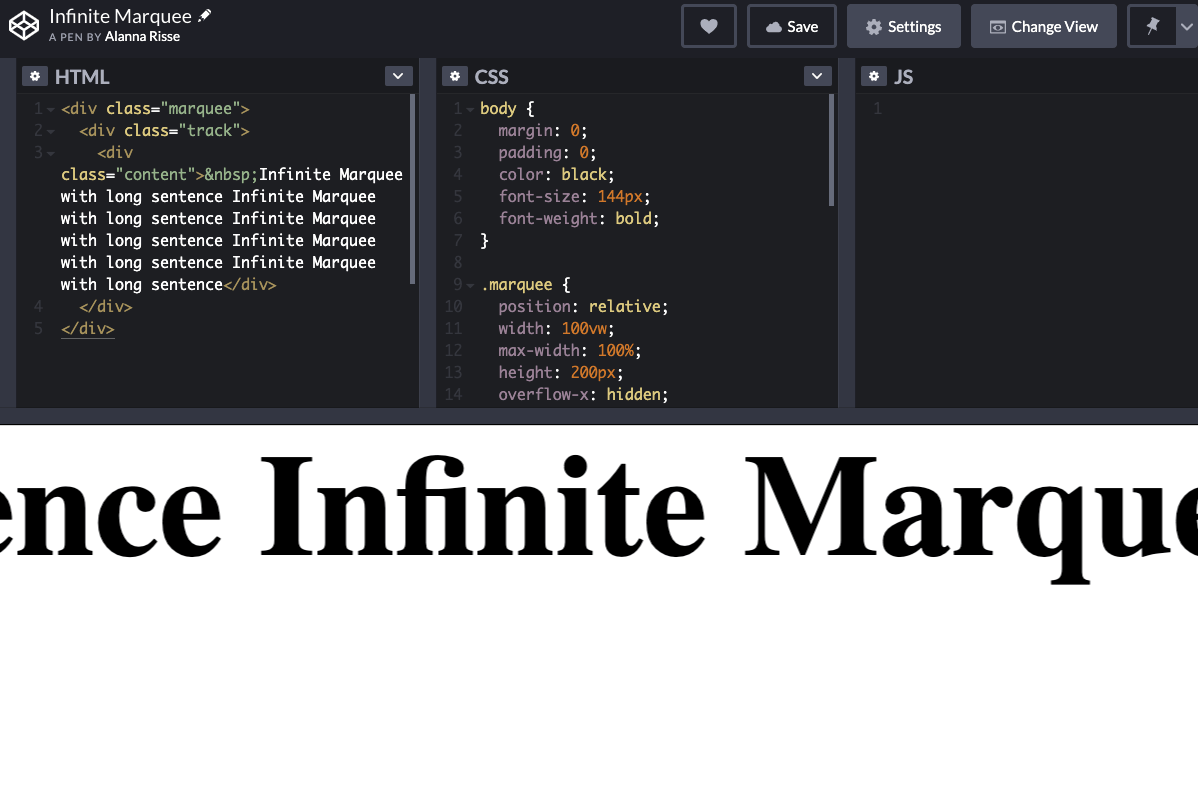Click the Change View button
The height and width of the screenshot is (807, 1198).
click(1043, 27)
